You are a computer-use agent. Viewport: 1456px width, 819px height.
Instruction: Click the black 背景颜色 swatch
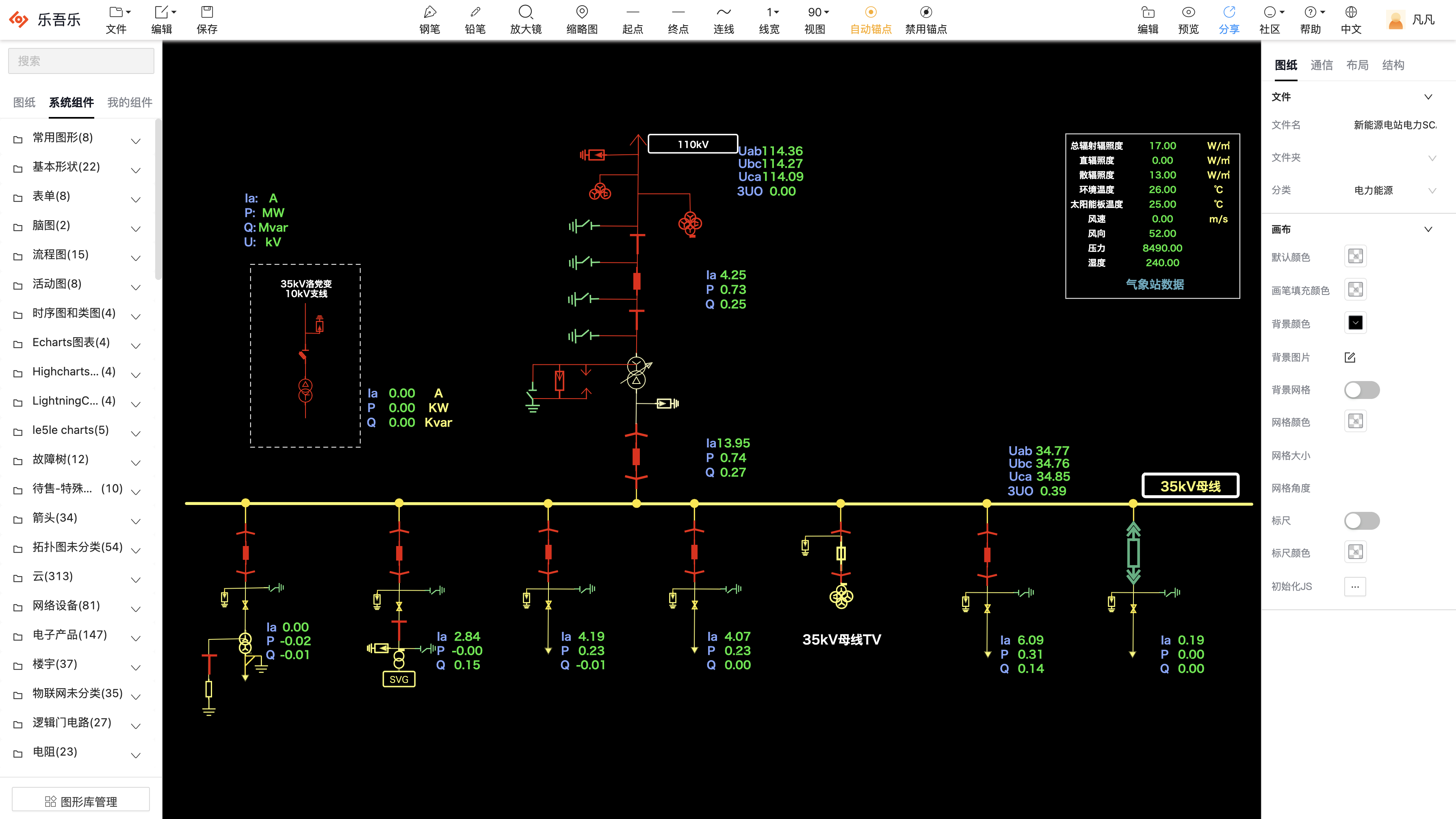click(x=1355, y=323)
